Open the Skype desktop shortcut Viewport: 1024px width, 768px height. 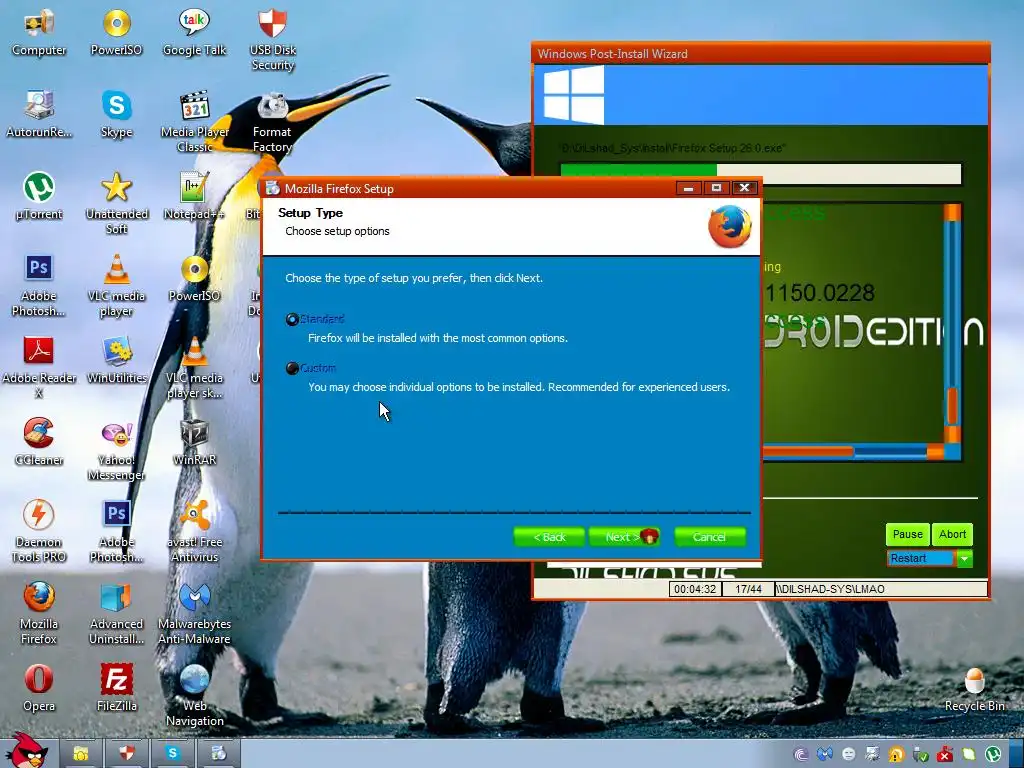pyautogui.click(x=116, y=114)
